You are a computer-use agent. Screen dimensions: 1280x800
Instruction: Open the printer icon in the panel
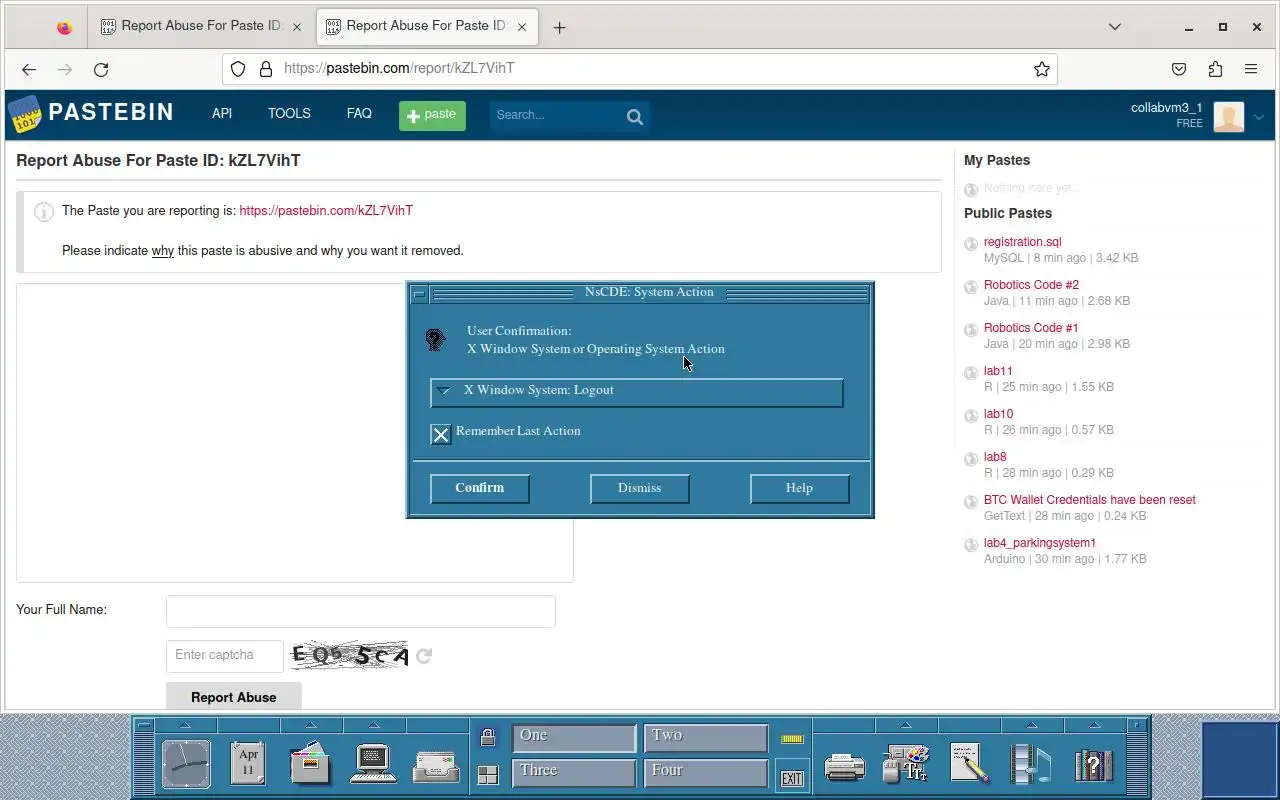(844, 767)
